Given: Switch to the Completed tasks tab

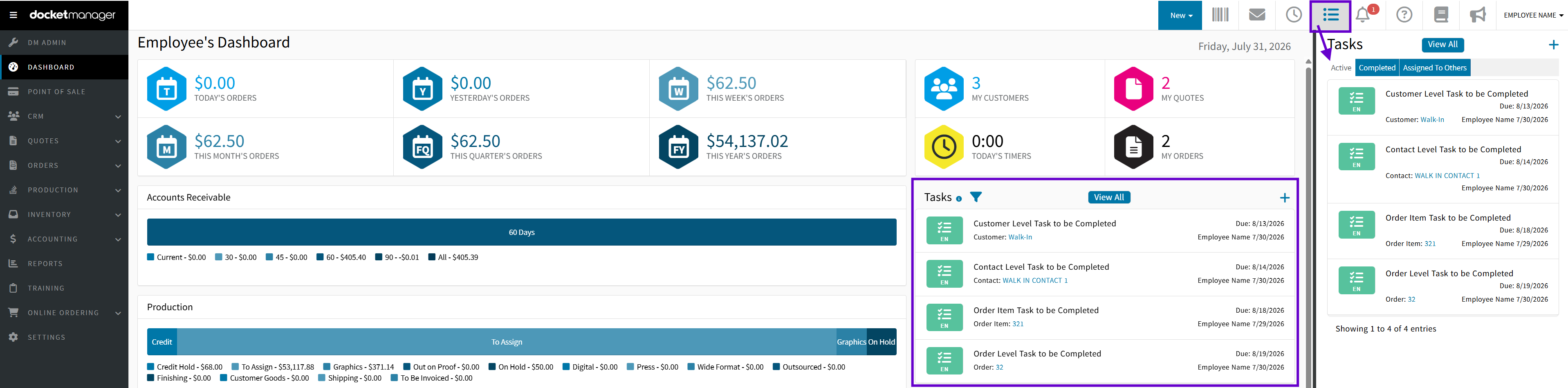Looking at the screenshot, I should tap(1377, 68).
